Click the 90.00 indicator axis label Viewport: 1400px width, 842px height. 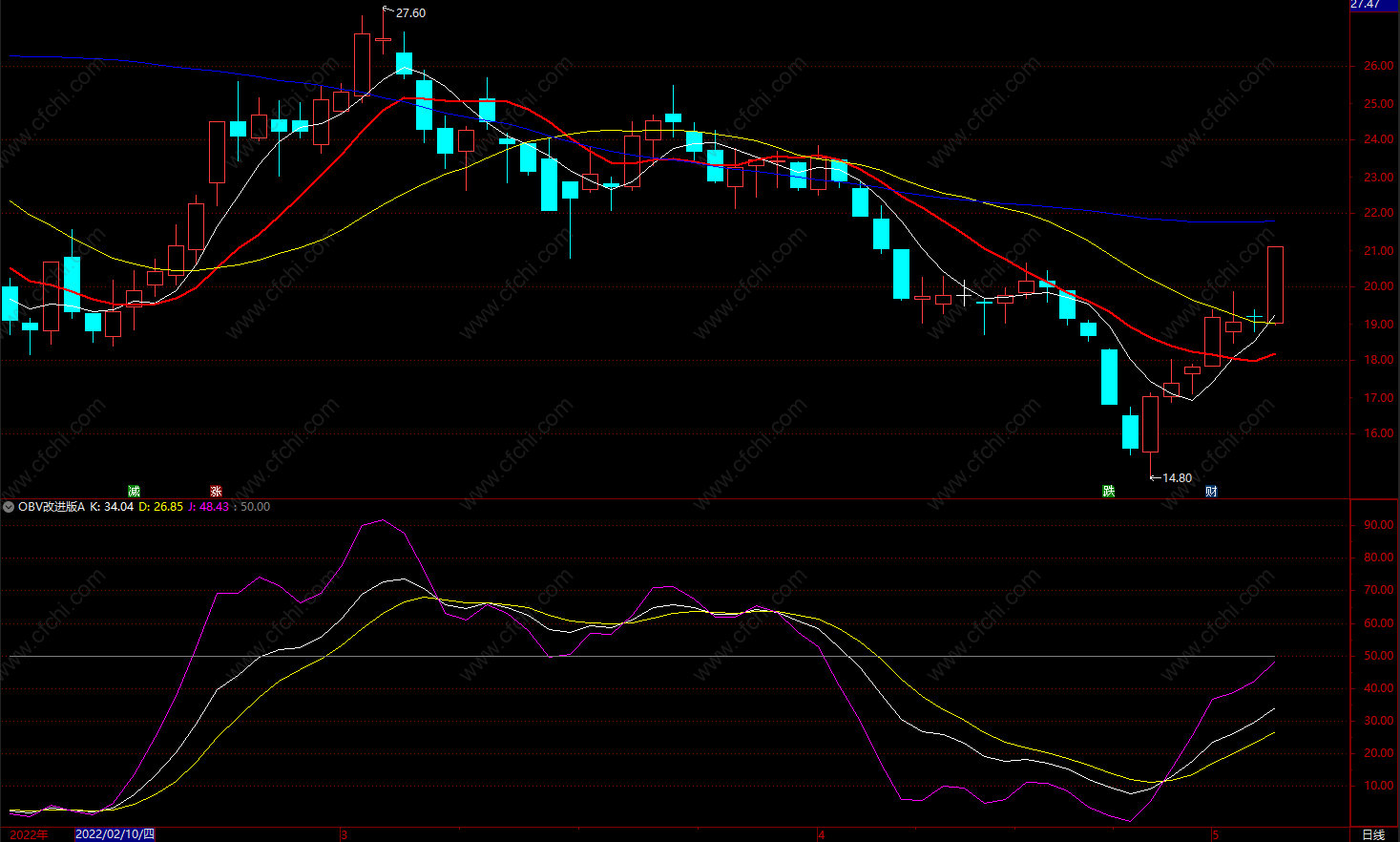[x=1378, y=525]
